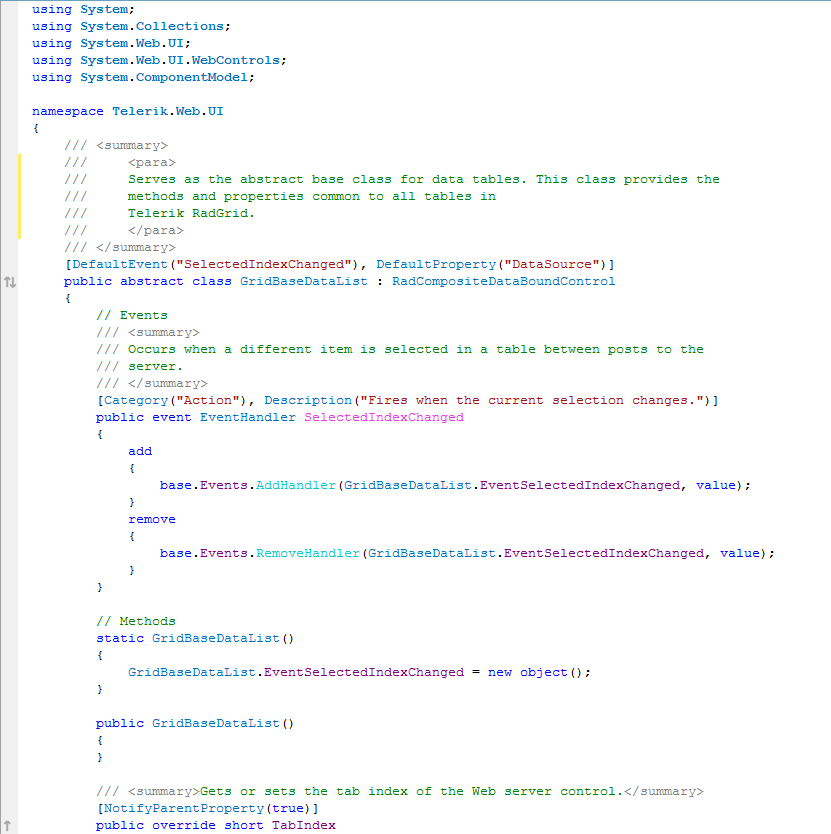
Task: Click the 'object' keyword
Action: pos(544,673)
